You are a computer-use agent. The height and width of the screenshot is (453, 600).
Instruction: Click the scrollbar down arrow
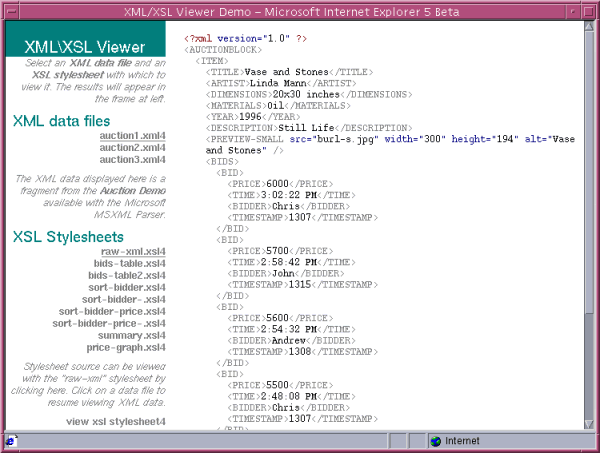[x=589, y=424]
